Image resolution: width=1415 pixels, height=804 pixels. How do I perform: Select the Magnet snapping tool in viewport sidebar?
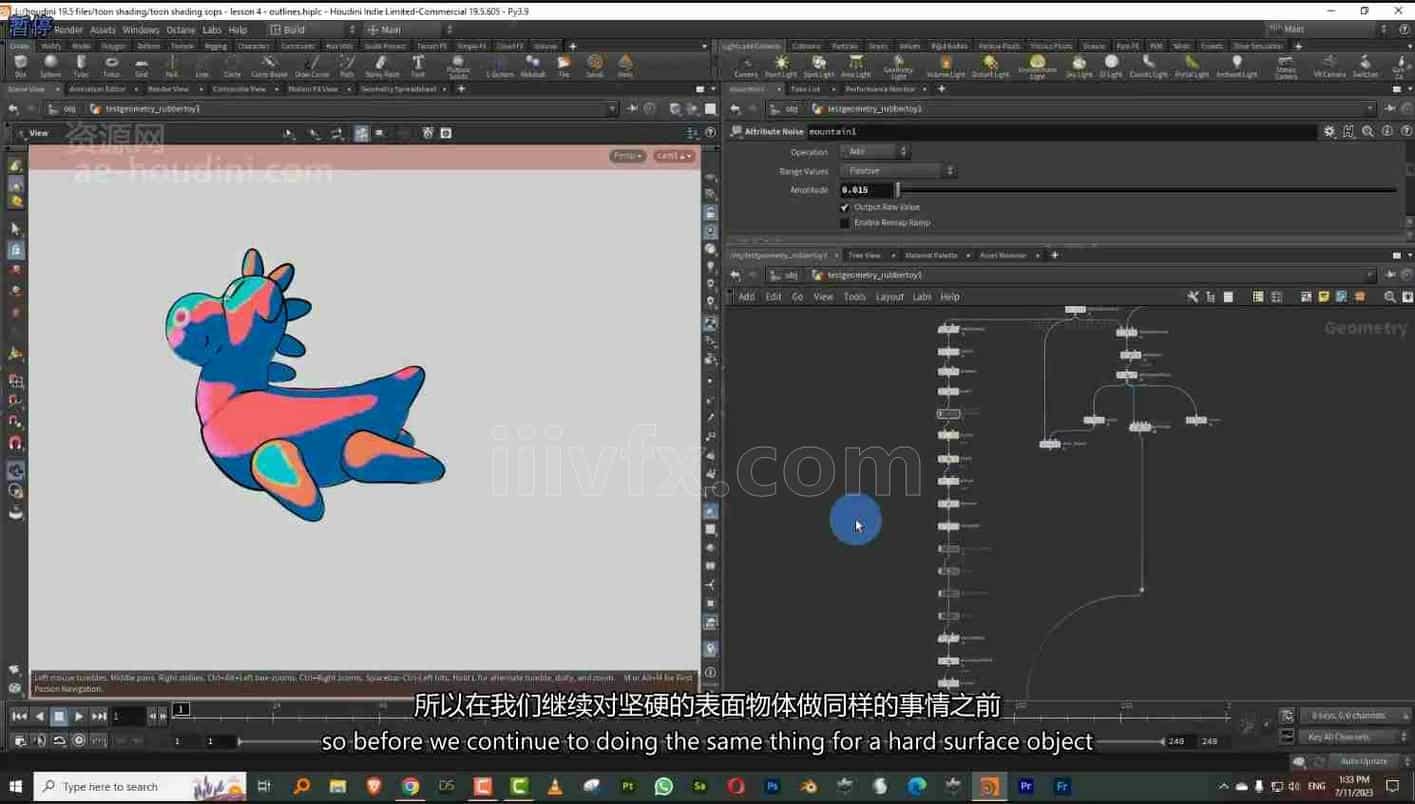tap(15, 444)
